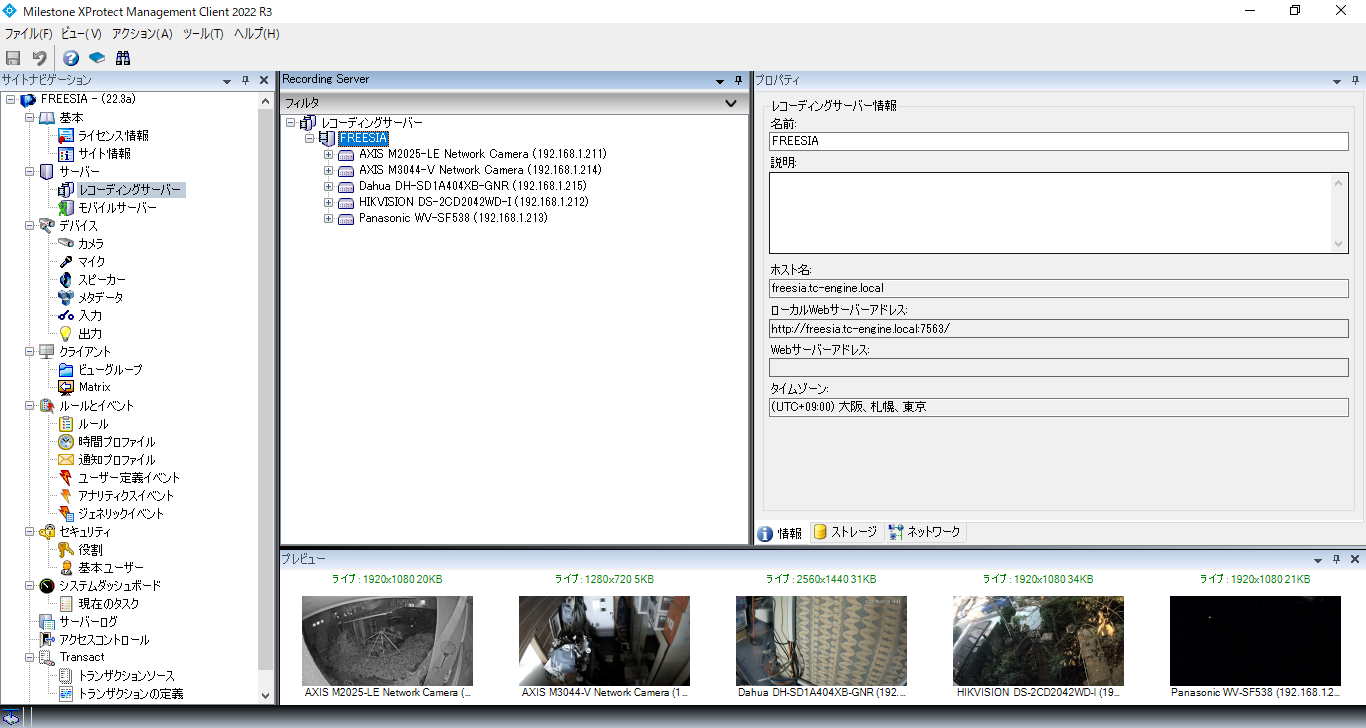The image size is (1366, 728).
Task: Click the taskbar icon at the bottom-left corner
Action: point(11,717)
